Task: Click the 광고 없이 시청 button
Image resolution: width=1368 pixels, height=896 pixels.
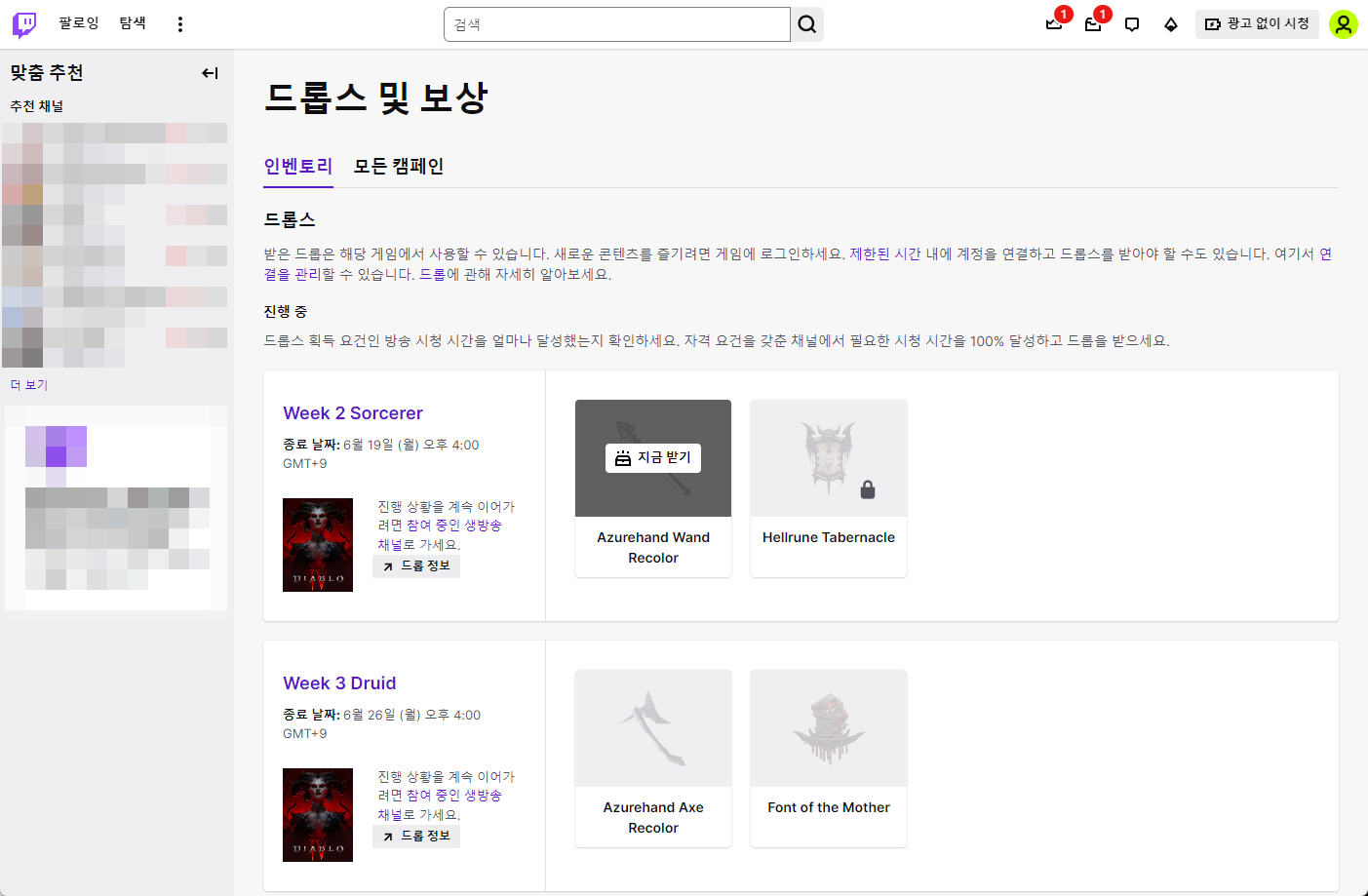Action: 1257,24
